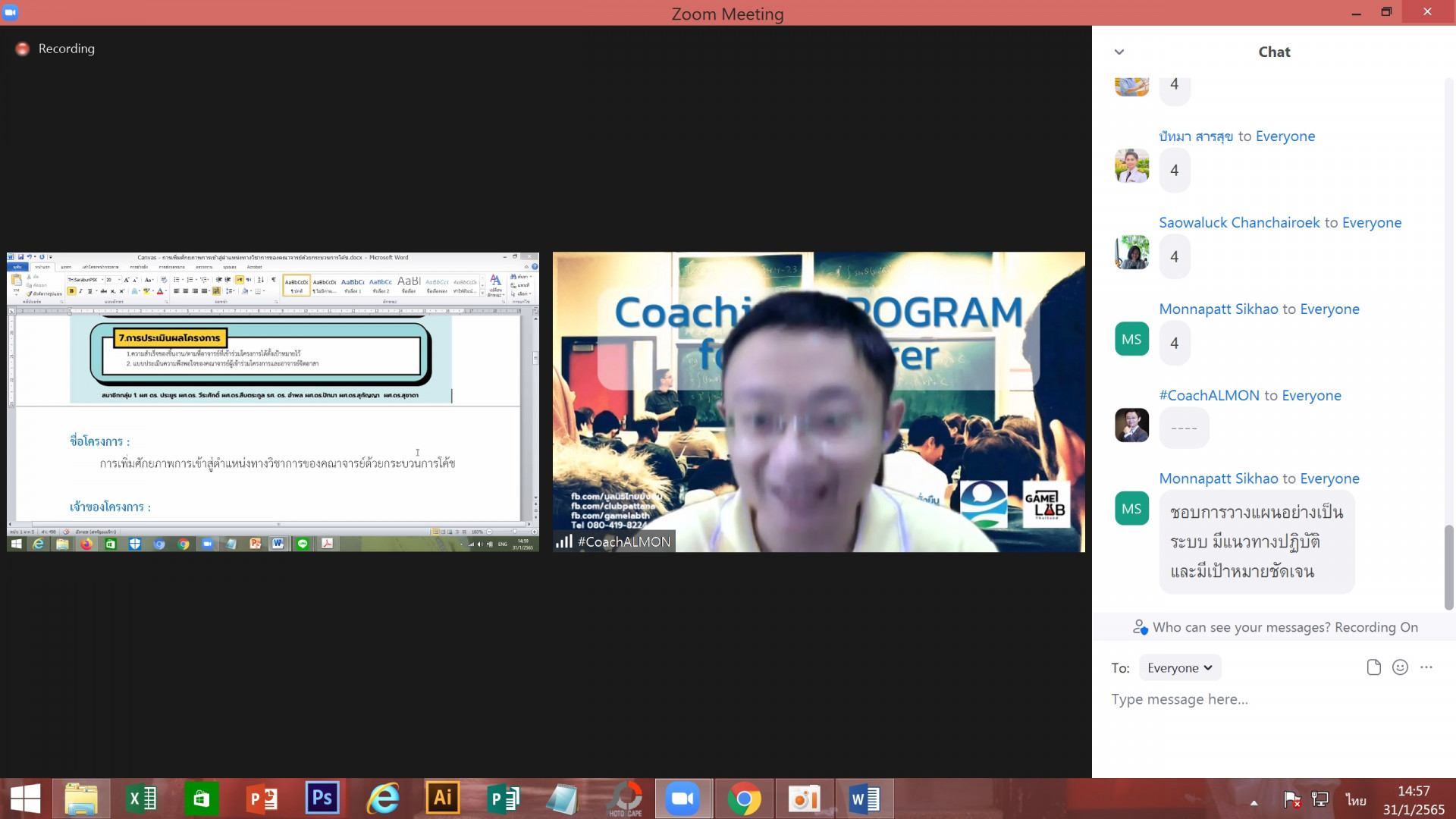This screenshot has height=819, width=1456.
Task: Open Photoshop from the taskbar
Action: [x=322, y=799]
